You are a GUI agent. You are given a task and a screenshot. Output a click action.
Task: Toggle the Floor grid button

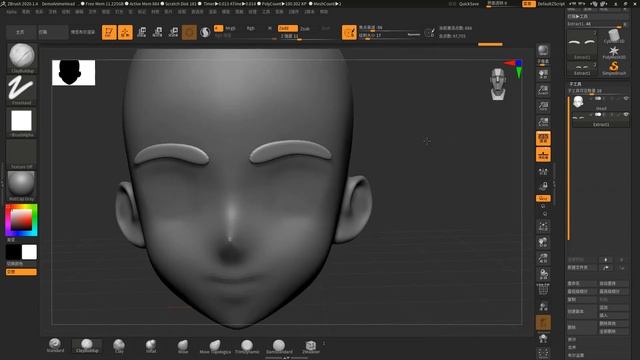coord(543,155)
